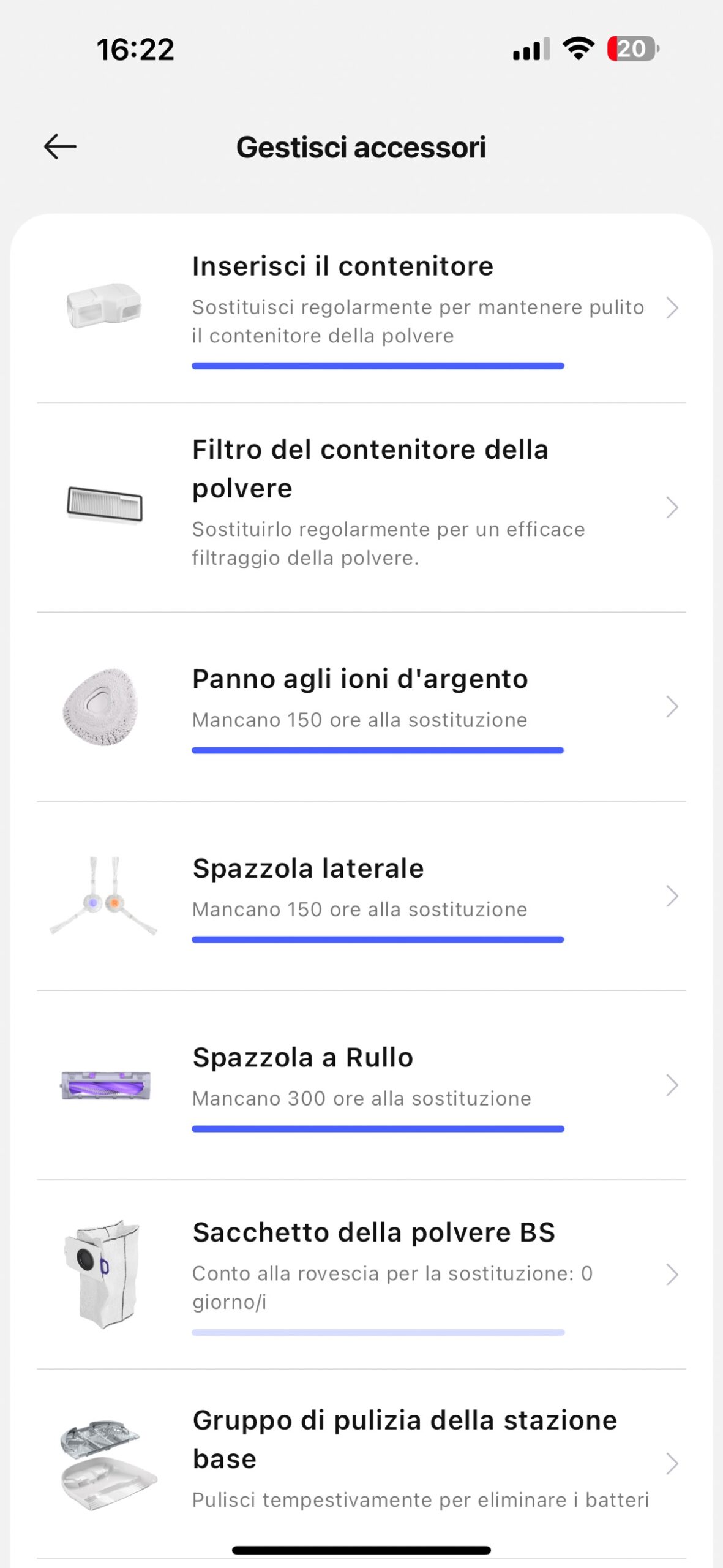Tap the dust bag product icon
The image size is (723, 1568).
pyautogui.click(x=103, y=1274)
